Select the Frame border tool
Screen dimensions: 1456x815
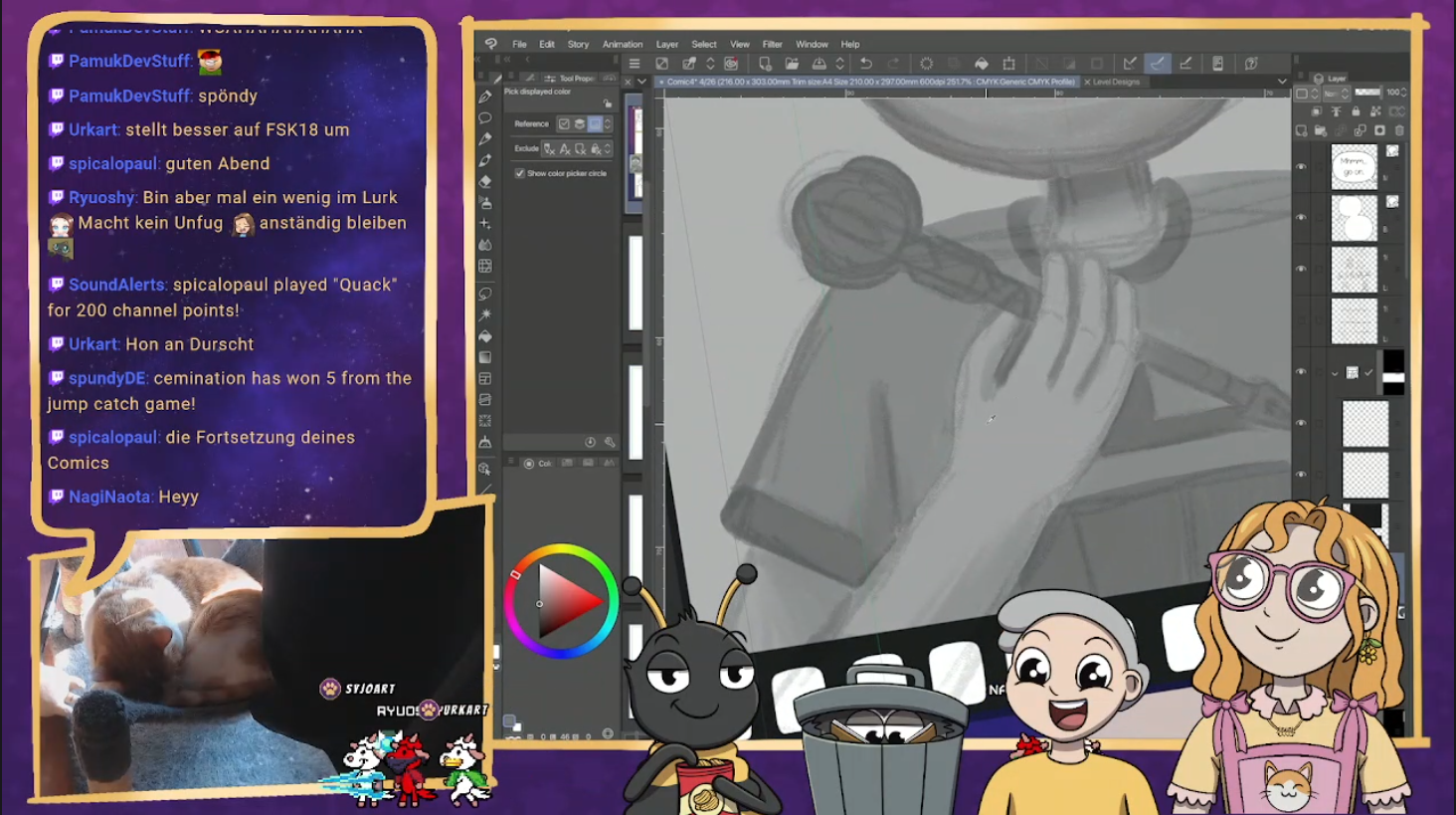tap(485, 378)
